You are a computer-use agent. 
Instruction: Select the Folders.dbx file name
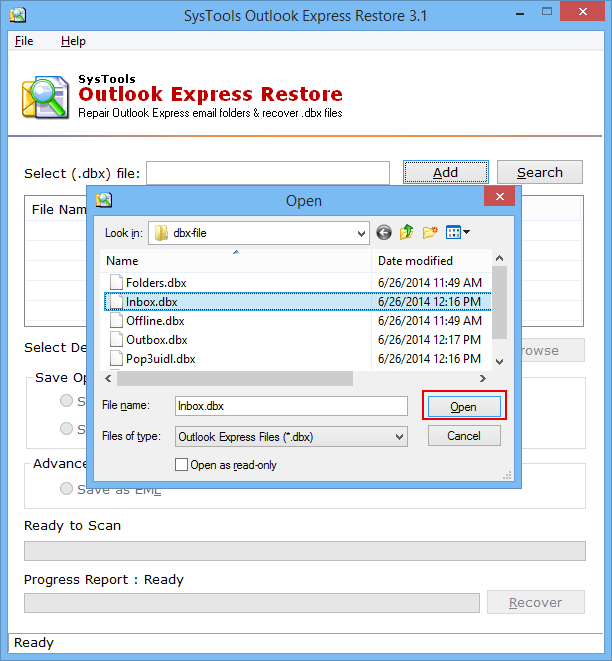point(156,282)
